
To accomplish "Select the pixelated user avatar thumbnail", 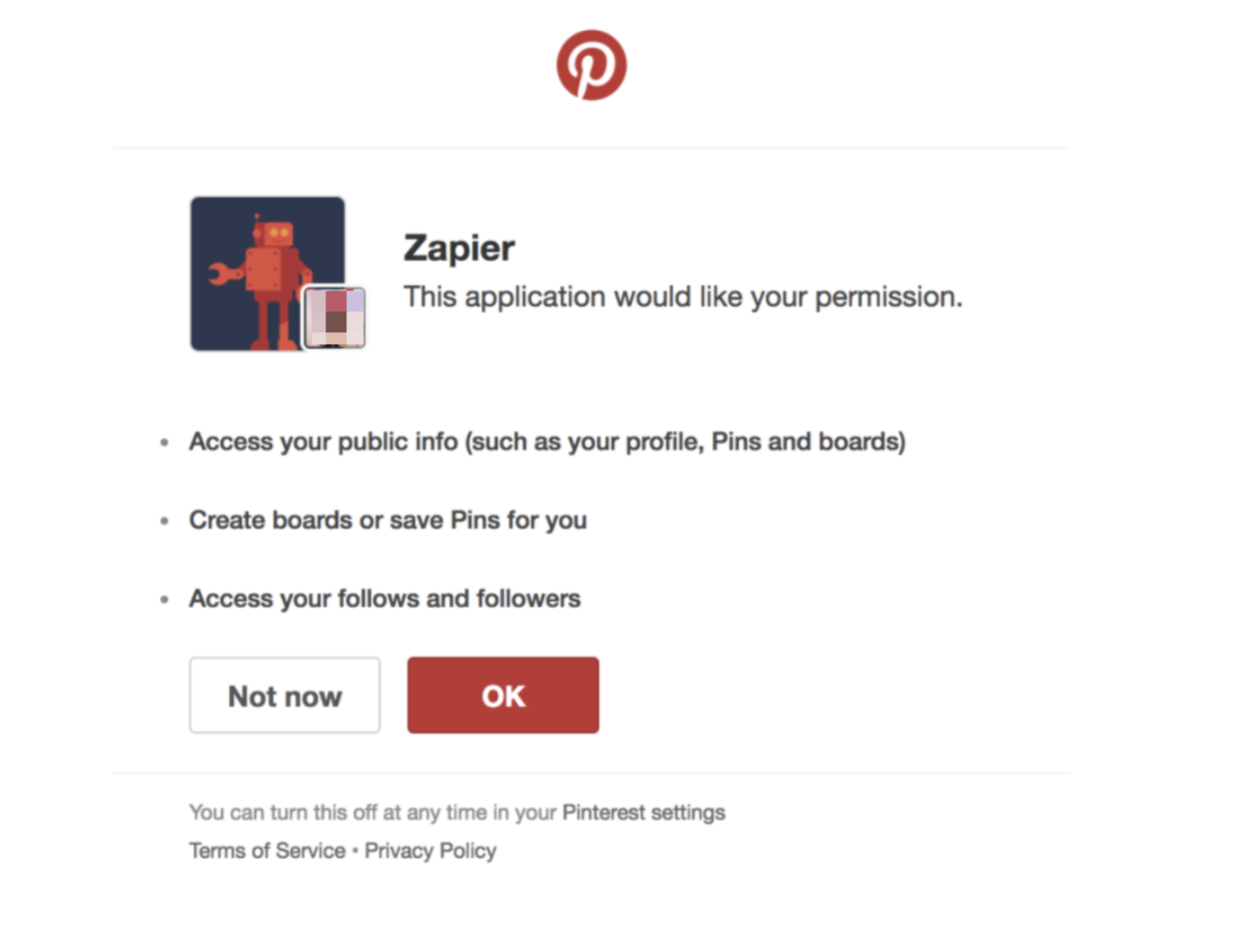I will click(334, 317).
